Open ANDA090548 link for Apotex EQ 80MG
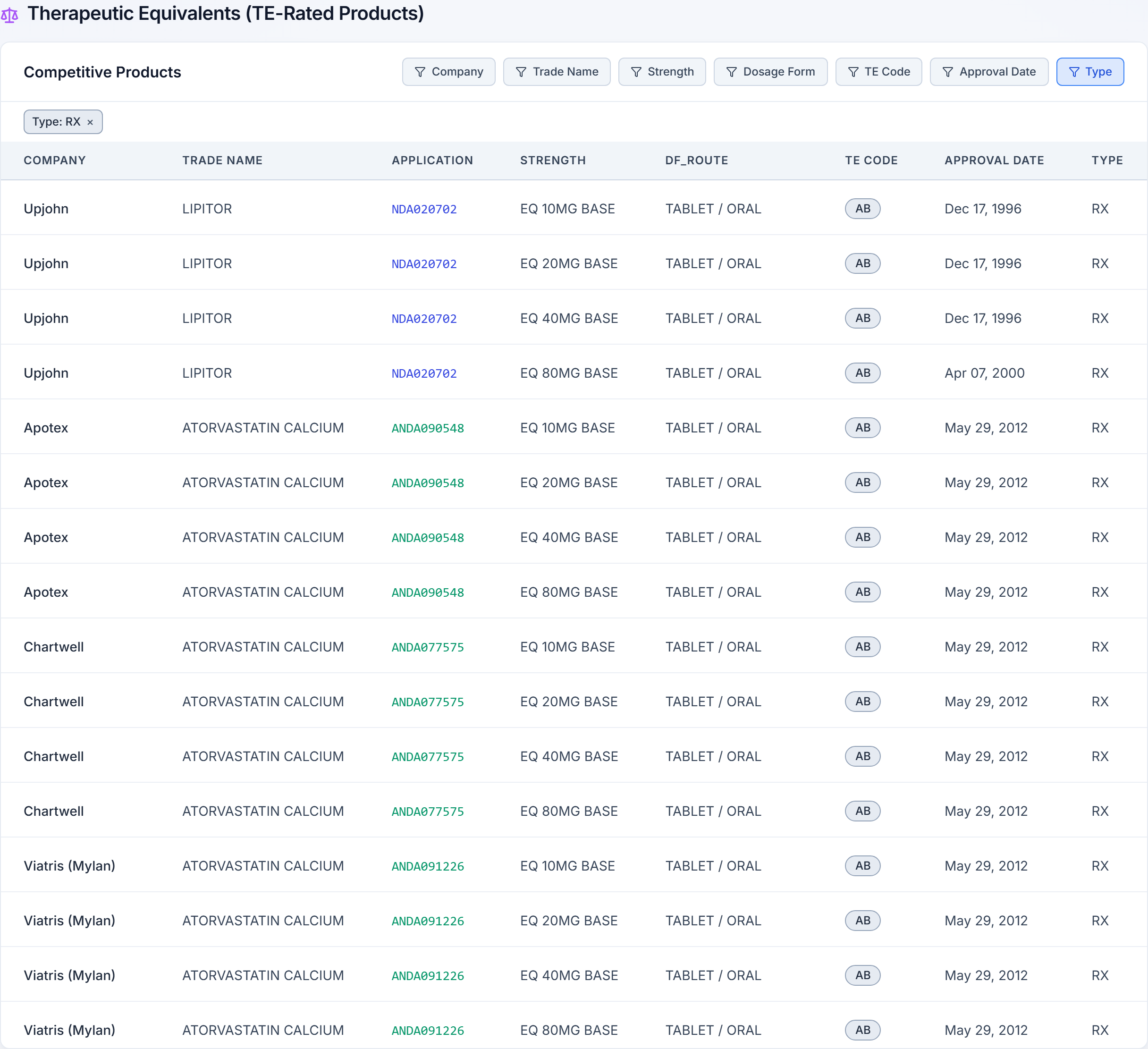 [x=428, y=592]
